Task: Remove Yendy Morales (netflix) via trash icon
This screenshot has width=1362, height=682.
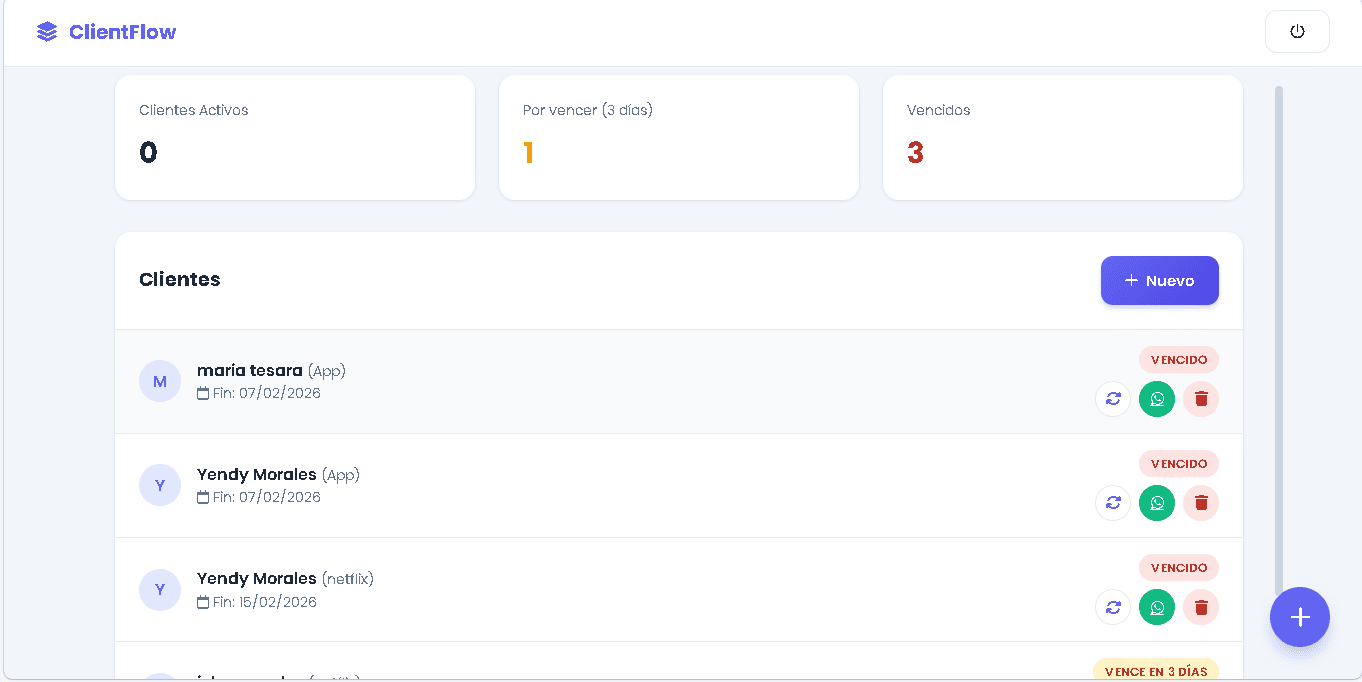Action: 1201,606
